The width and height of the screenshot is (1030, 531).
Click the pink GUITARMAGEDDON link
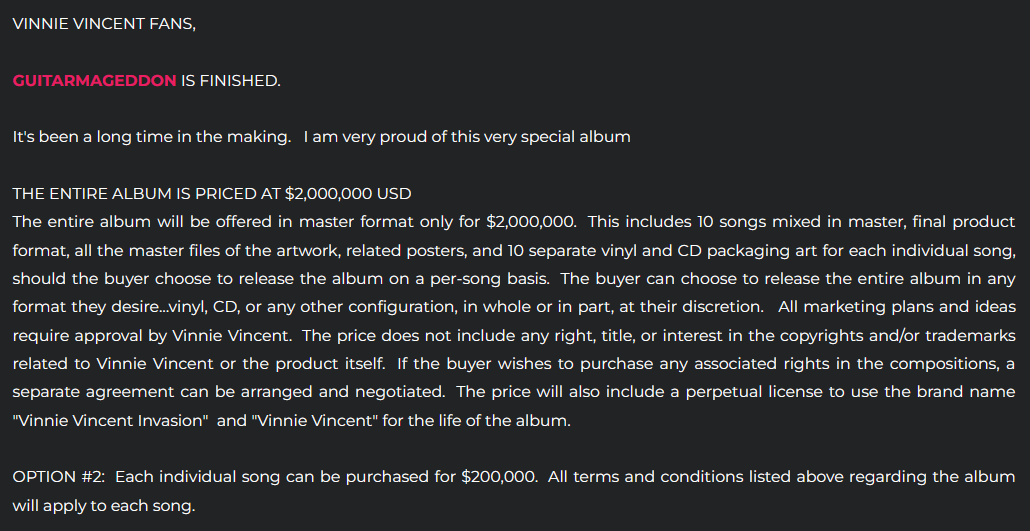(x=94, y=80)
